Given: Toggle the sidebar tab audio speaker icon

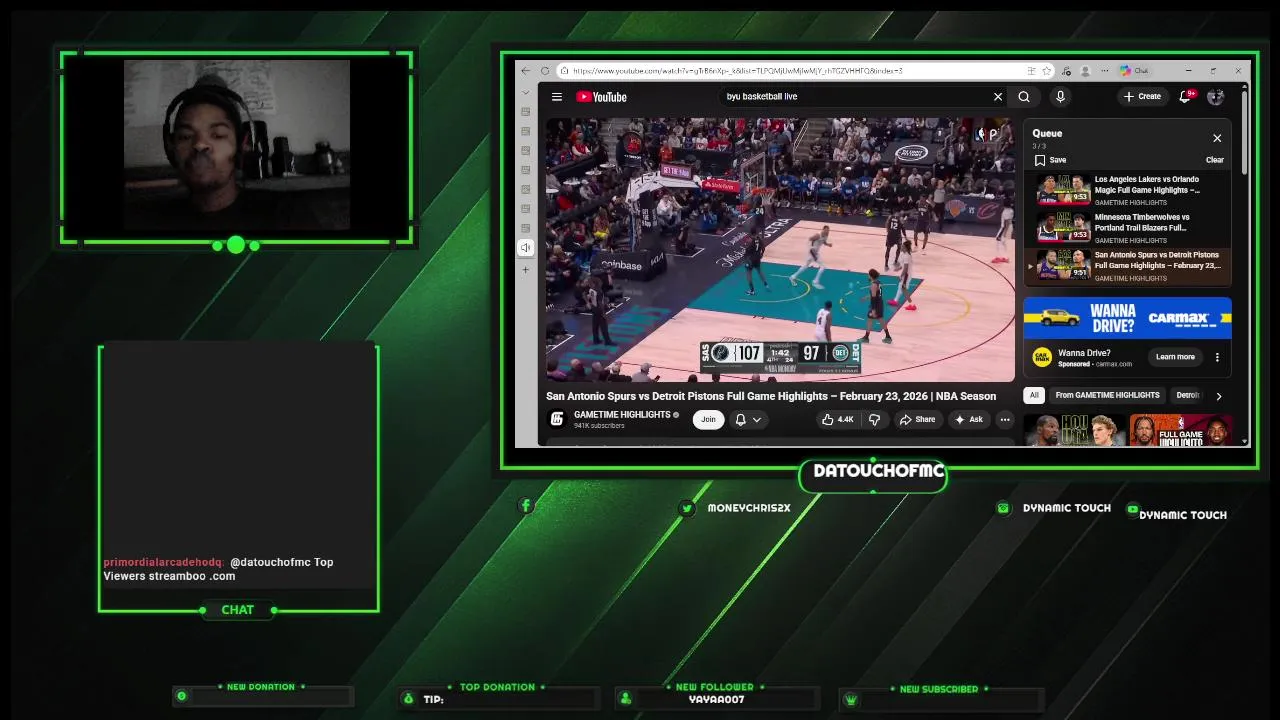Looking at the screenshot, I should tap(526, 247).
